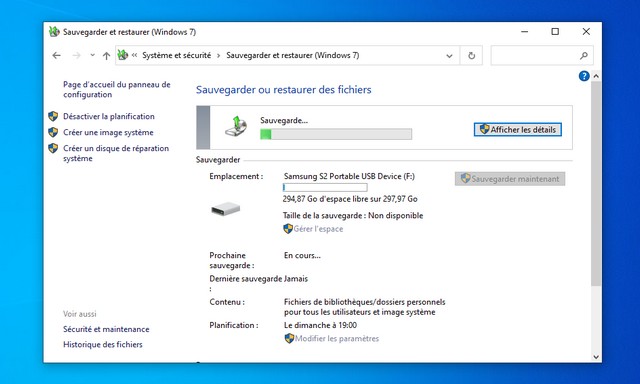This screenshot has height=384, width=640.
Task: Click the Control Panel icon in address bar
Action: (x=123, y=55)
